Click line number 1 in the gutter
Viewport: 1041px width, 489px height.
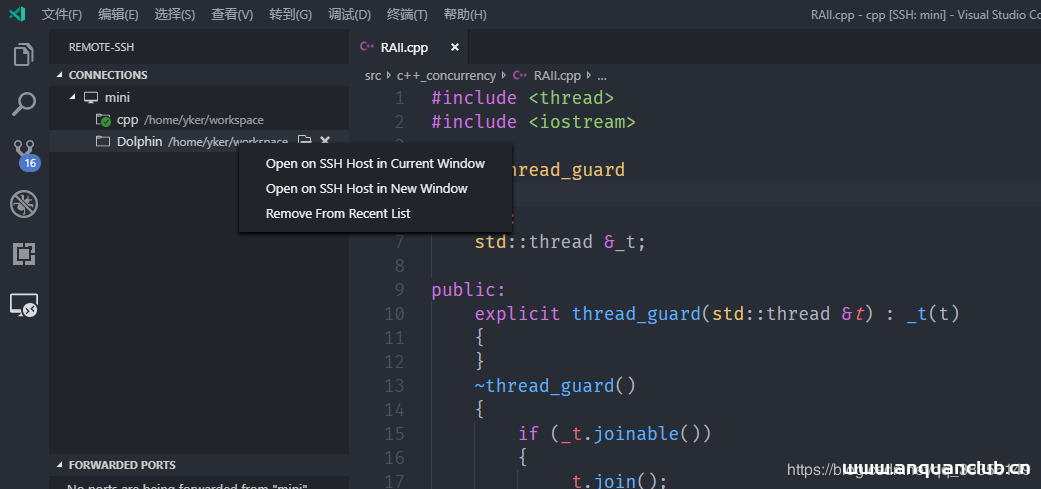click(399, 98)
